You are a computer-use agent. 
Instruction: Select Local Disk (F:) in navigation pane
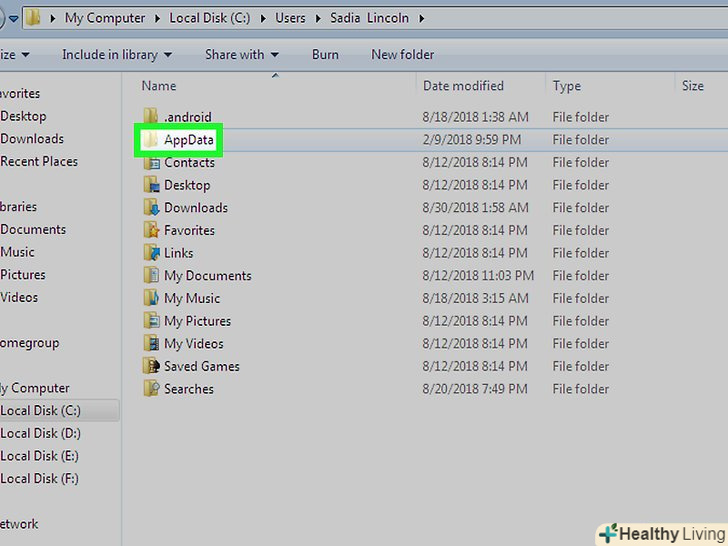39,479
